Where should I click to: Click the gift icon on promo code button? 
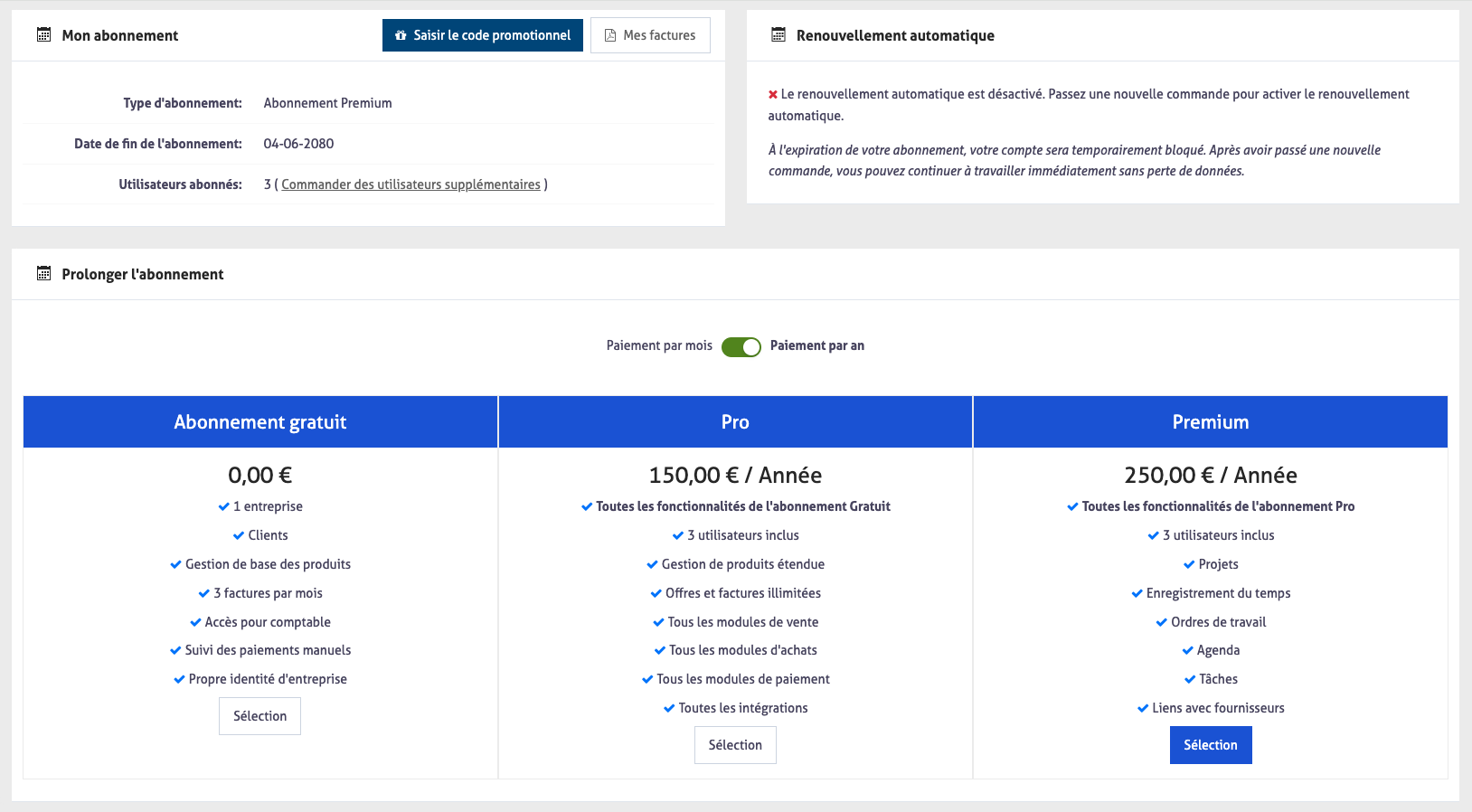click(401, 35)
